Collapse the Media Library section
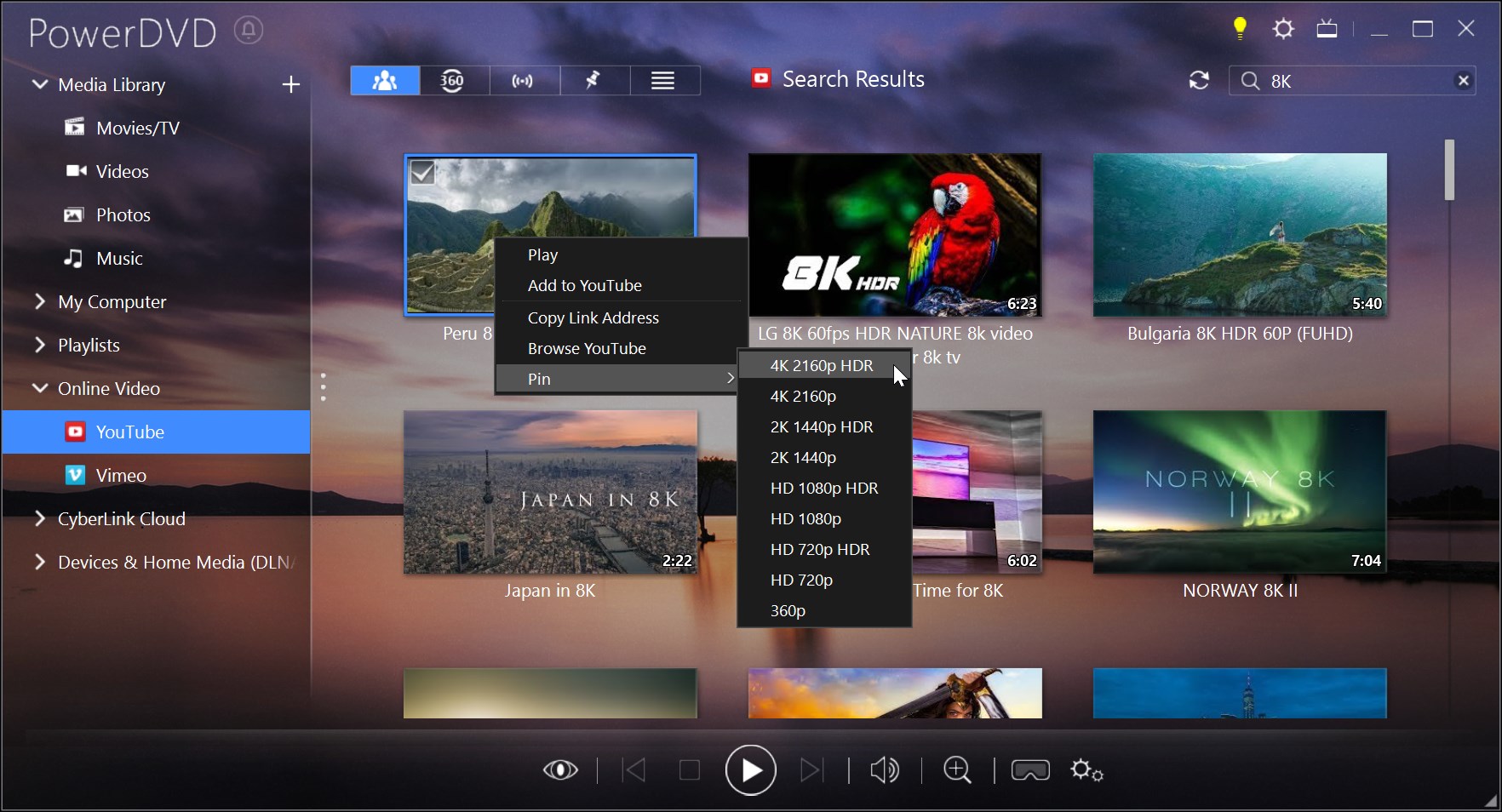 (x=38, y=84)
